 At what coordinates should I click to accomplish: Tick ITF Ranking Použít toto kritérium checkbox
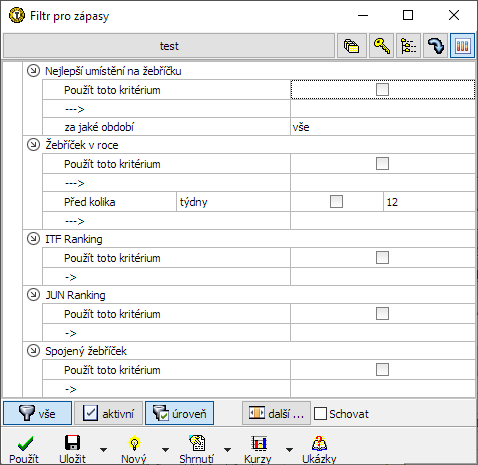coord(382,258)
